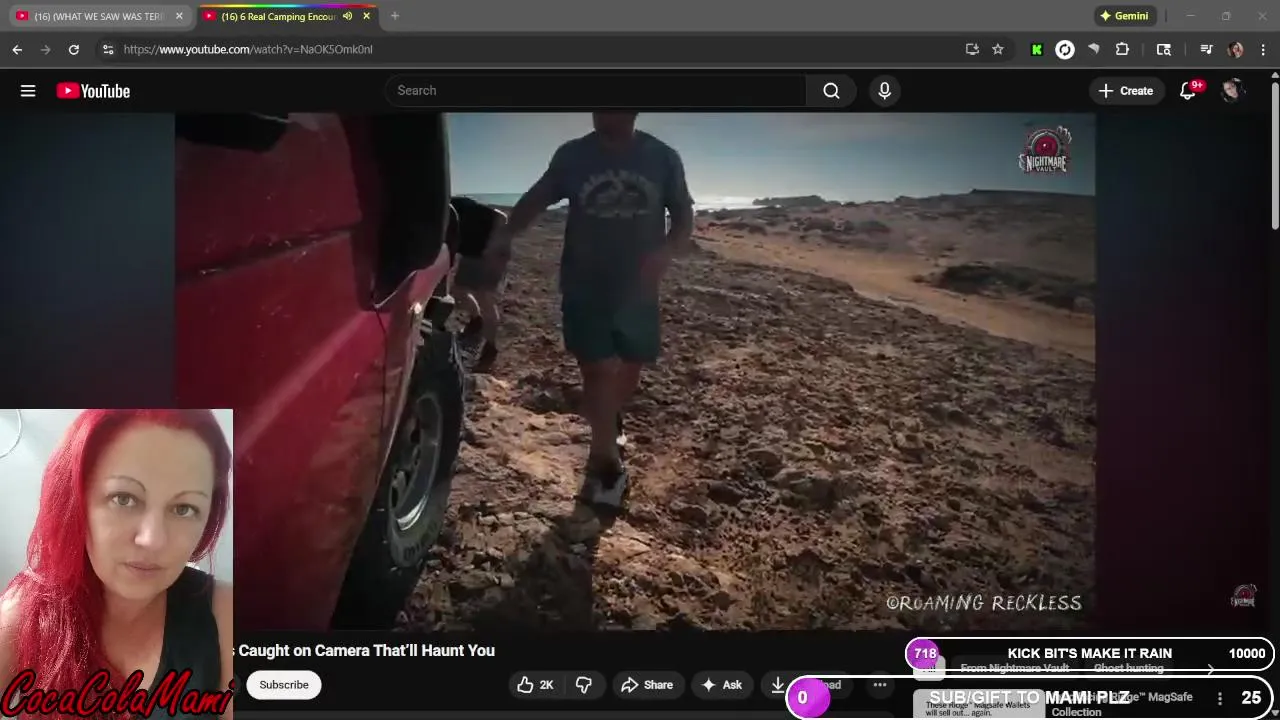Focus the YouTube search field
Viewport: 1280px width, 720px height.
click(x=596, y=91)
